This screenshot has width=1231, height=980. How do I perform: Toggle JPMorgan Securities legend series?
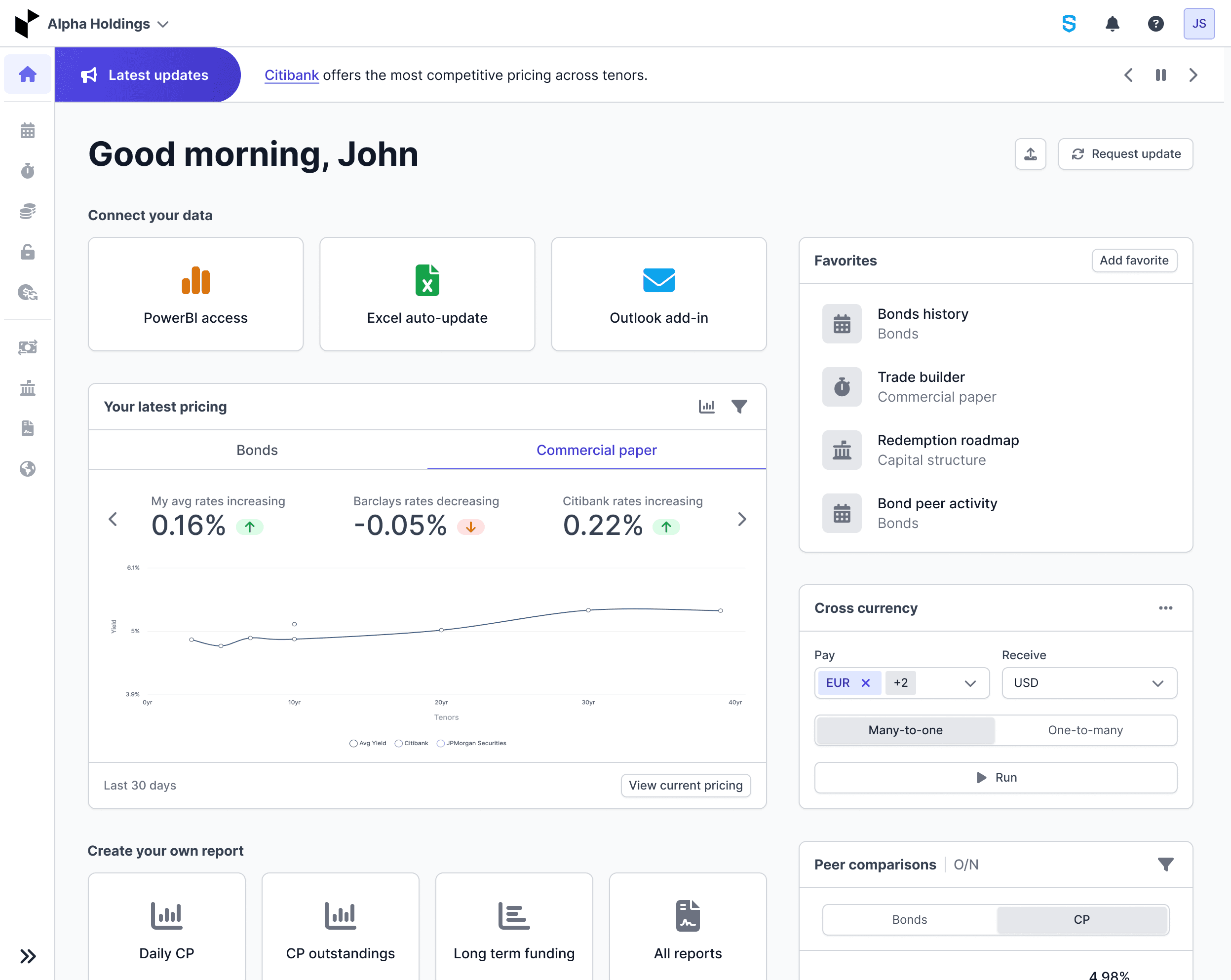click(x=471, y=743)
